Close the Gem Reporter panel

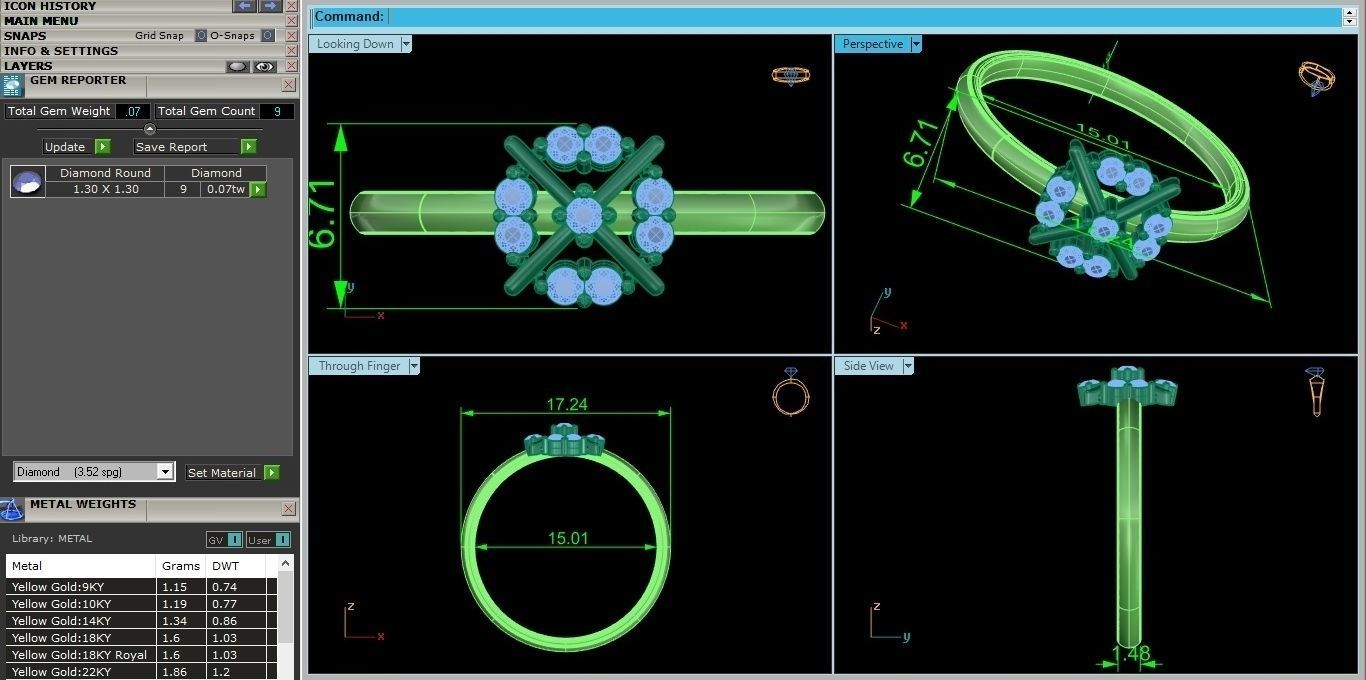tap(288, 85)
